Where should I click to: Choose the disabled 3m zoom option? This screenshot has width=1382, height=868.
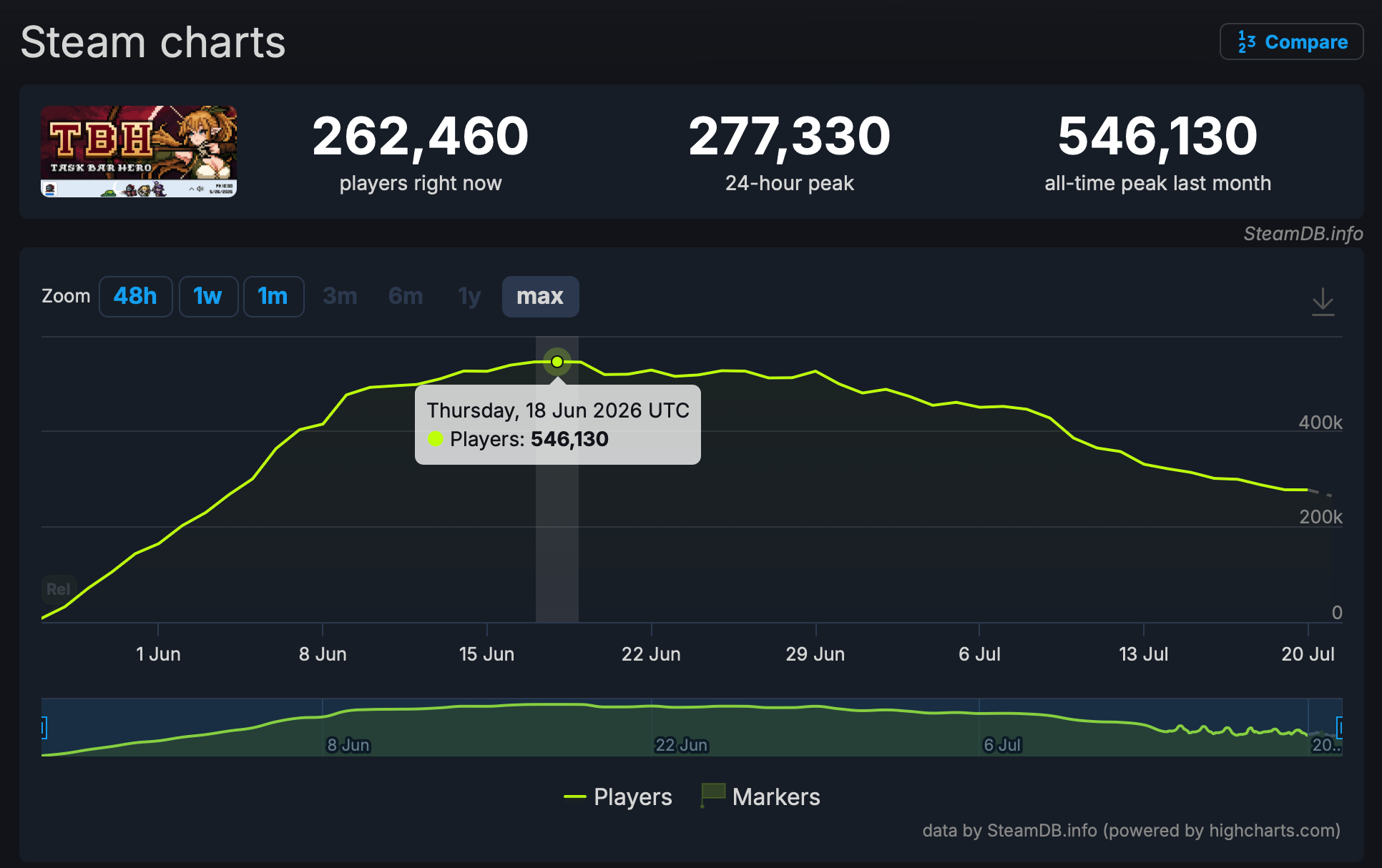pos(340,296)
